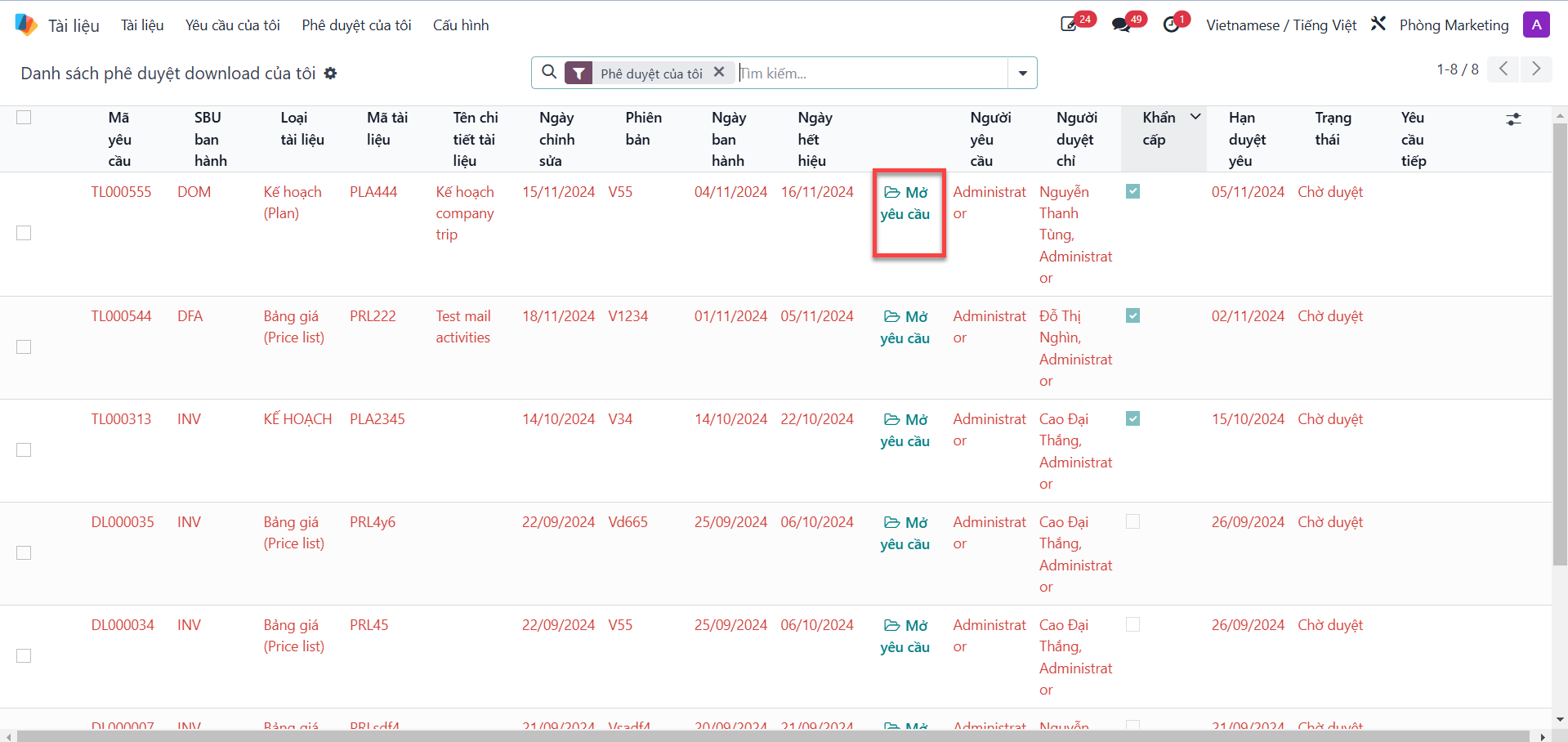The image size is (1568, 742).
Task: Expand the search options dropdown arrow
Action: click(x=1022, y=73)
